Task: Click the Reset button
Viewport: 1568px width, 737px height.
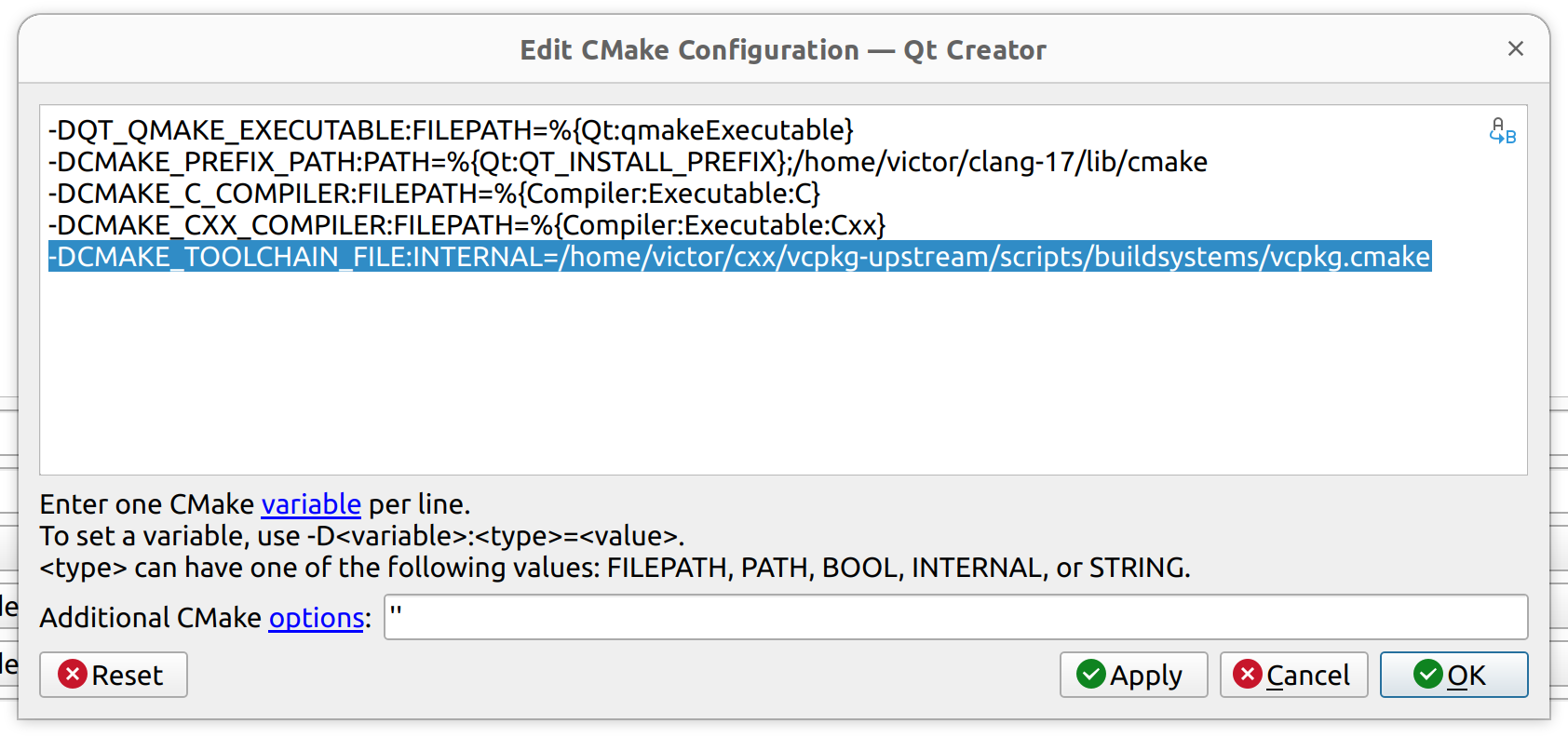Action: pos(114,675)
